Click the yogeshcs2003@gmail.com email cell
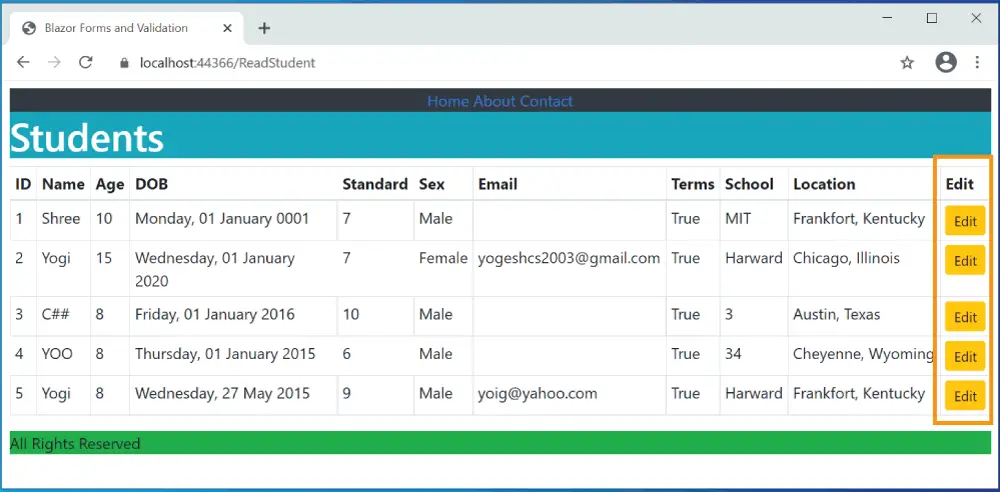This screenshot has width=1000, height=492. coord(569,258)
